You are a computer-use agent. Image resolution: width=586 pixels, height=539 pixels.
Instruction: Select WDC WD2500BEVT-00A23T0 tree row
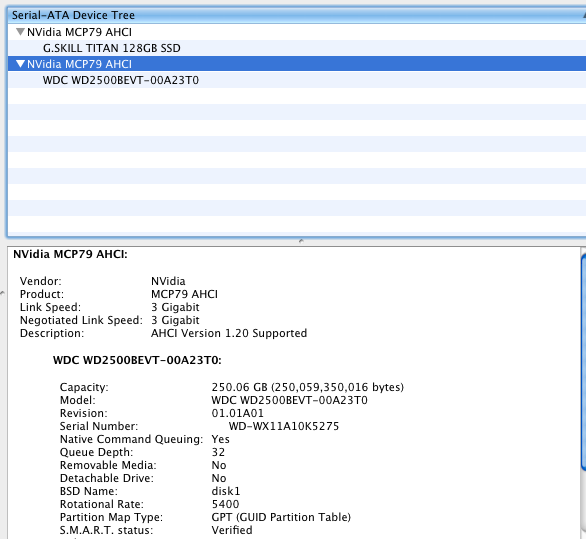point(297,80)
